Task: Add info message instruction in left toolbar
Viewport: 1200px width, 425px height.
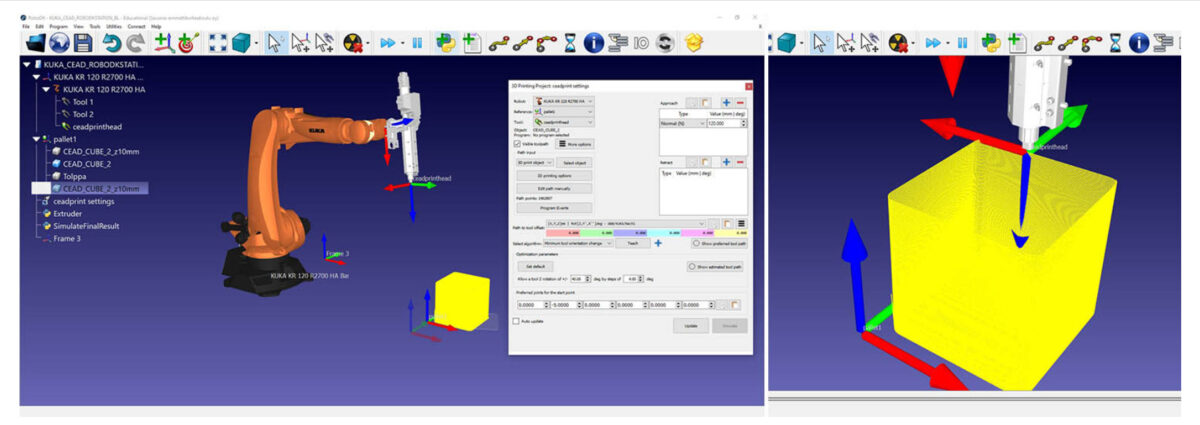Action: (x=594, y=42)
